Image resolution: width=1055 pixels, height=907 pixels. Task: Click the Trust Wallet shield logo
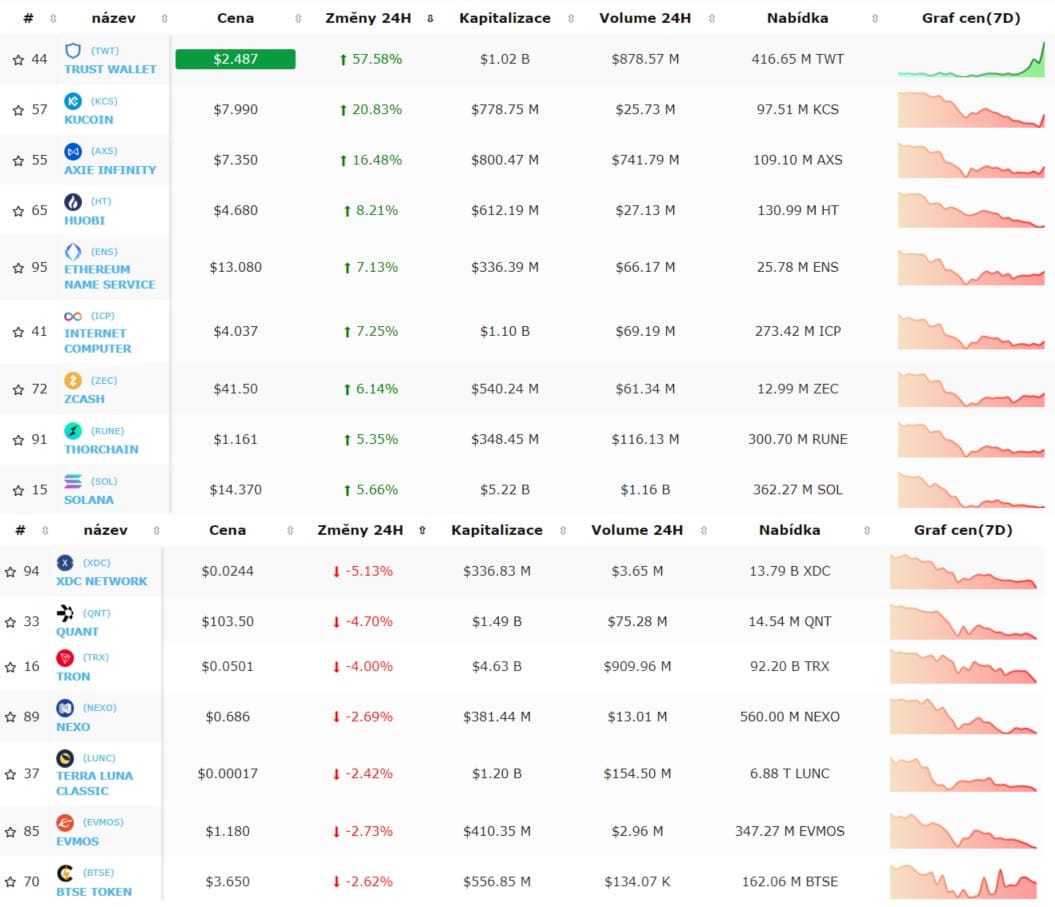pos(73,50)
